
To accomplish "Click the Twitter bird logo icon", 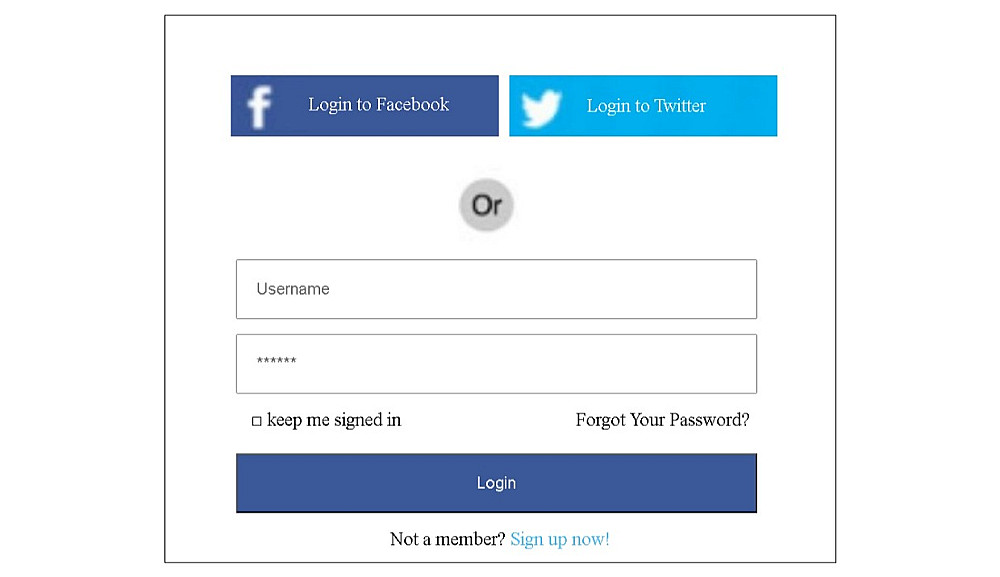I will (541, 107).
